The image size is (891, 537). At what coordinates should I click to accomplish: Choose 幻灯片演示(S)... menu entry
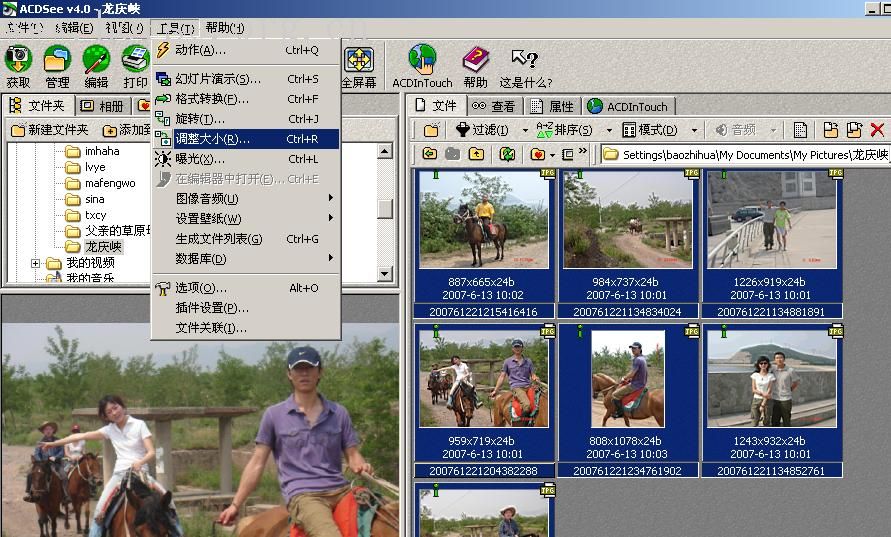(245, 79)
